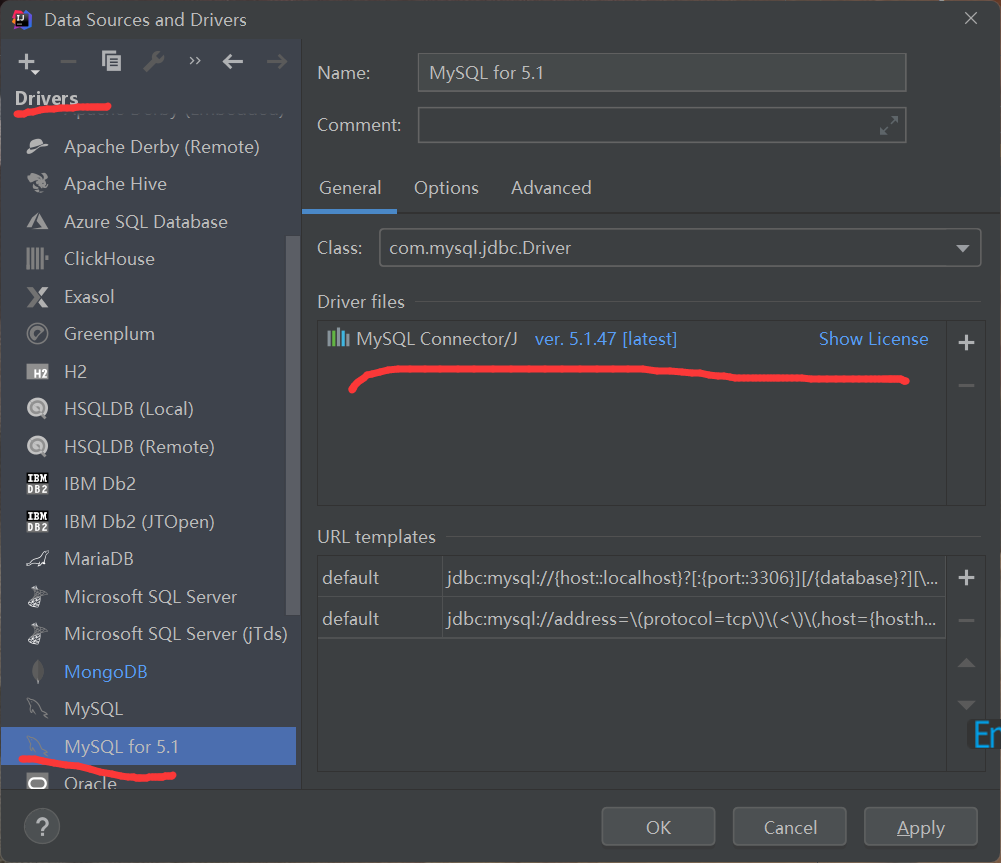Select the MySQL for 5.1 driver entry
Screen dimensions: 1001x863
tap(148, 746)
